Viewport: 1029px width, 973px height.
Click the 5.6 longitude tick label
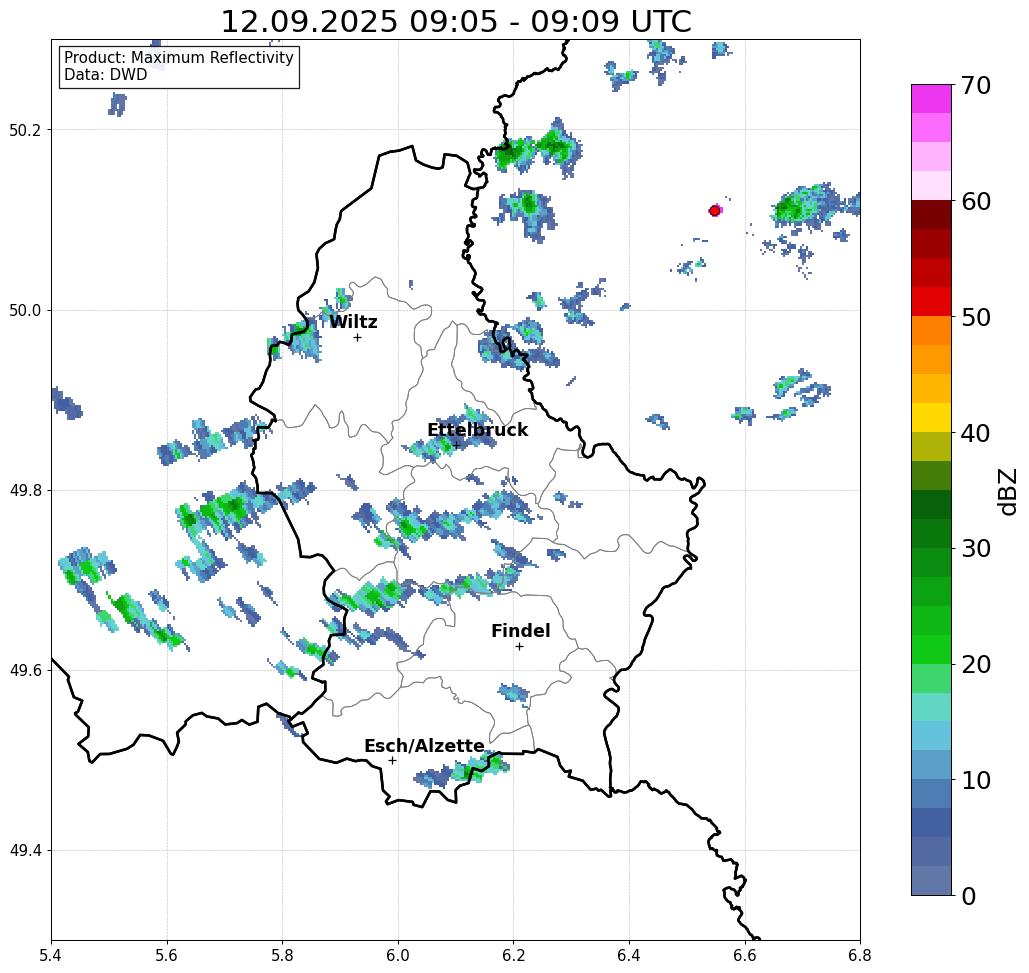(167, 955)
